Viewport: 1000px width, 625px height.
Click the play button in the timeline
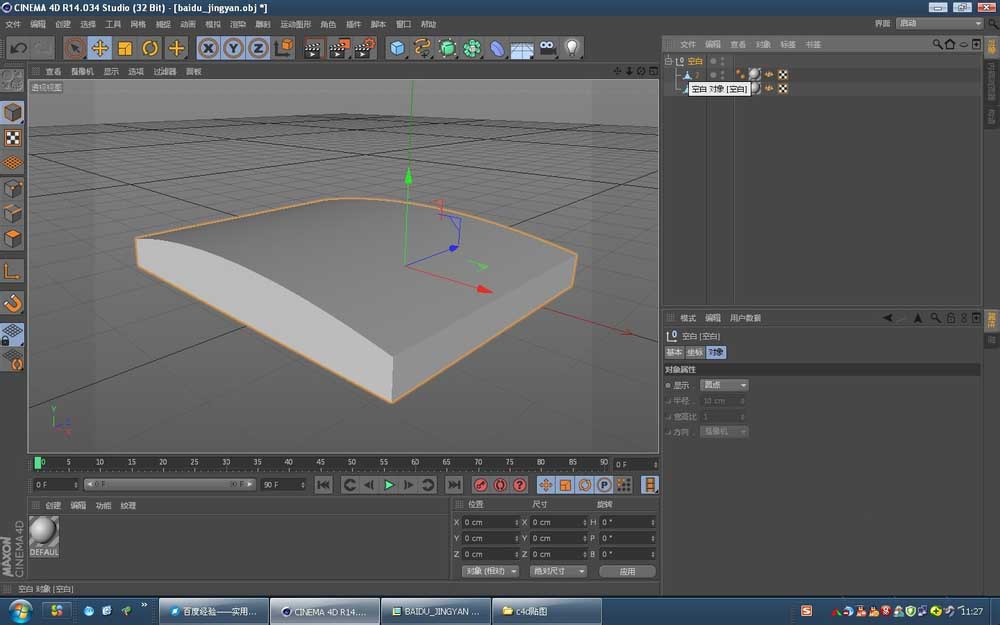click(x=391, y=485)
